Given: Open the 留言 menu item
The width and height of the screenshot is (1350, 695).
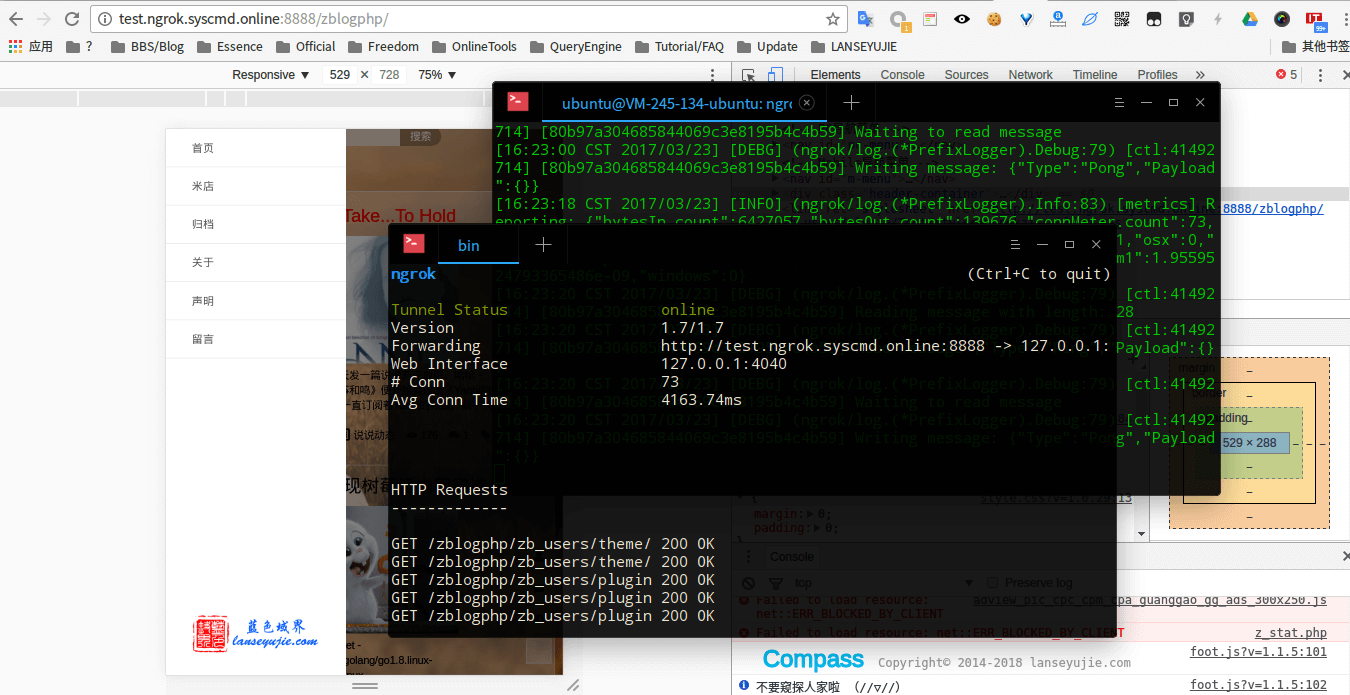Looking at the screenshot, I should pos(256,339).
